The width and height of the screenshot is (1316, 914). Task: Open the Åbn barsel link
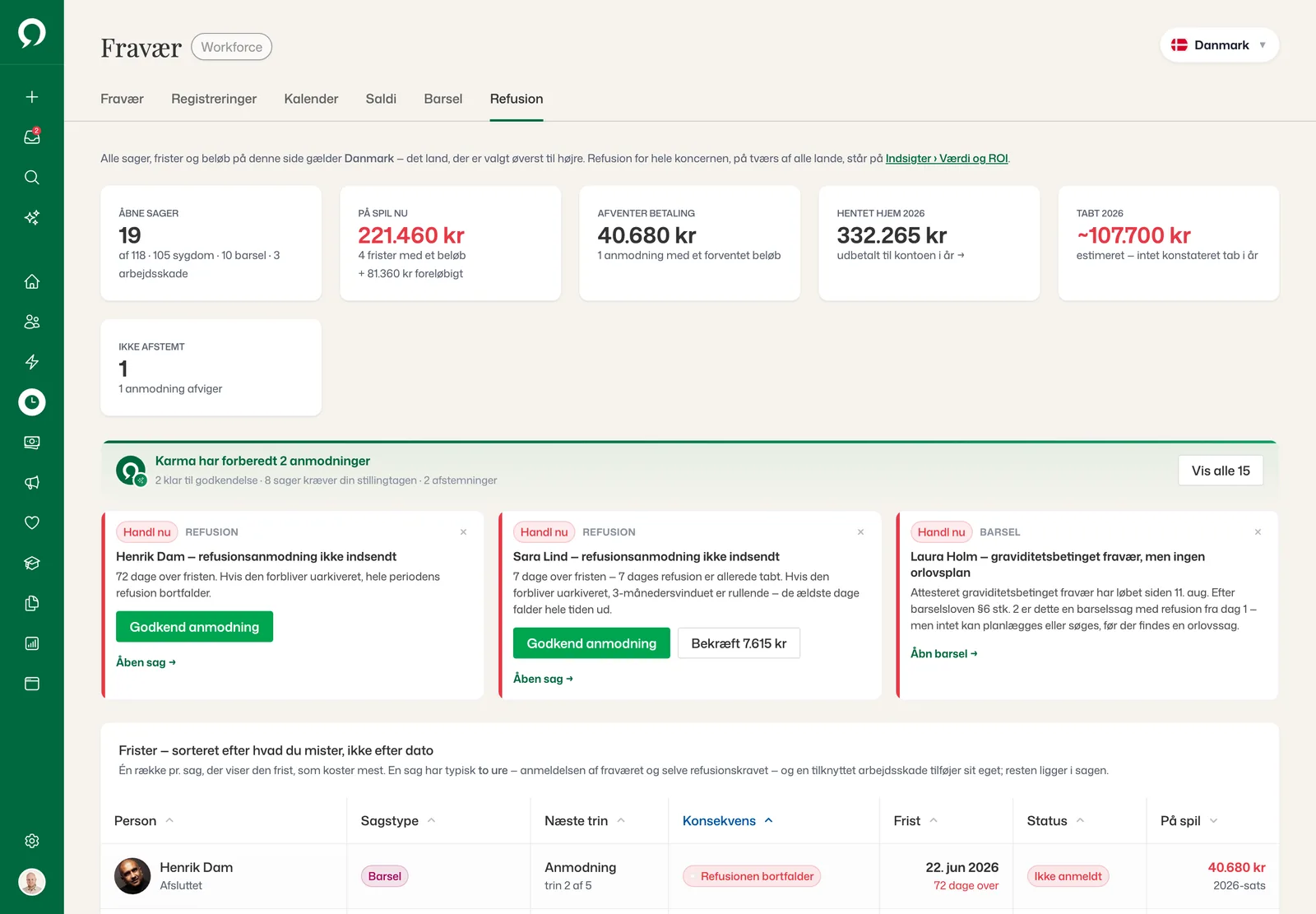[944, 654]
